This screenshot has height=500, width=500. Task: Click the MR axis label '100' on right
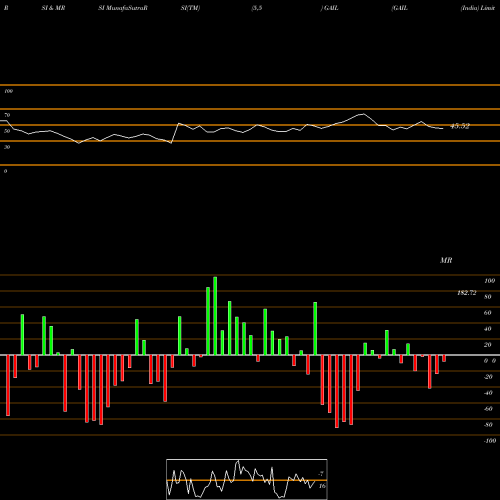[489, 281]
